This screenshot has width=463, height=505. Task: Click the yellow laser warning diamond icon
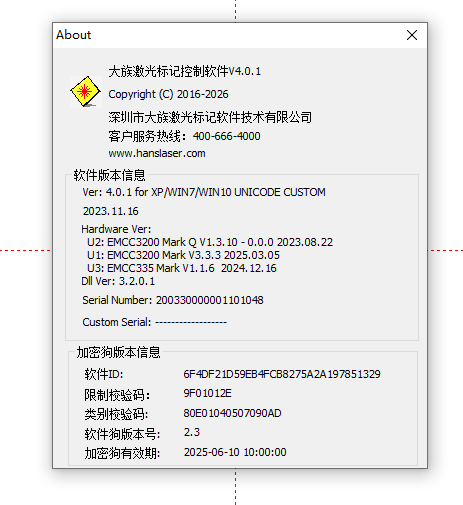tap(86, 92)
